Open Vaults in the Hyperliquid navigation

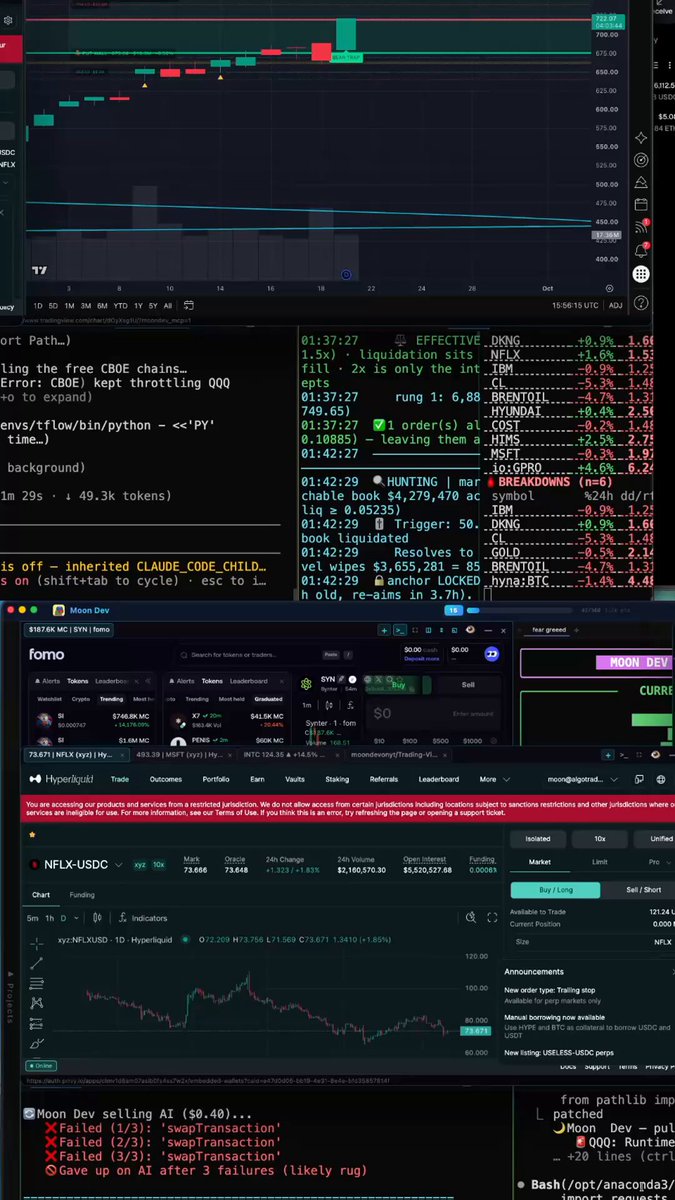pos(295,779)
